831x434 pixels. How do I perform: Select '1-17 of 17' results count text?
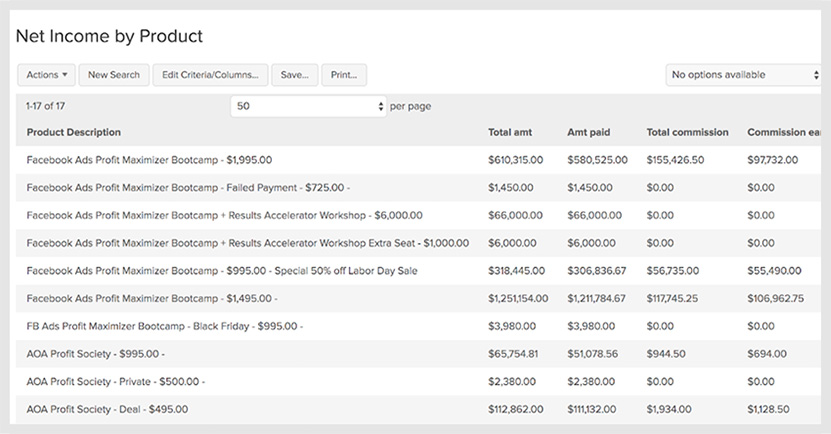click(x=46, y=106)
